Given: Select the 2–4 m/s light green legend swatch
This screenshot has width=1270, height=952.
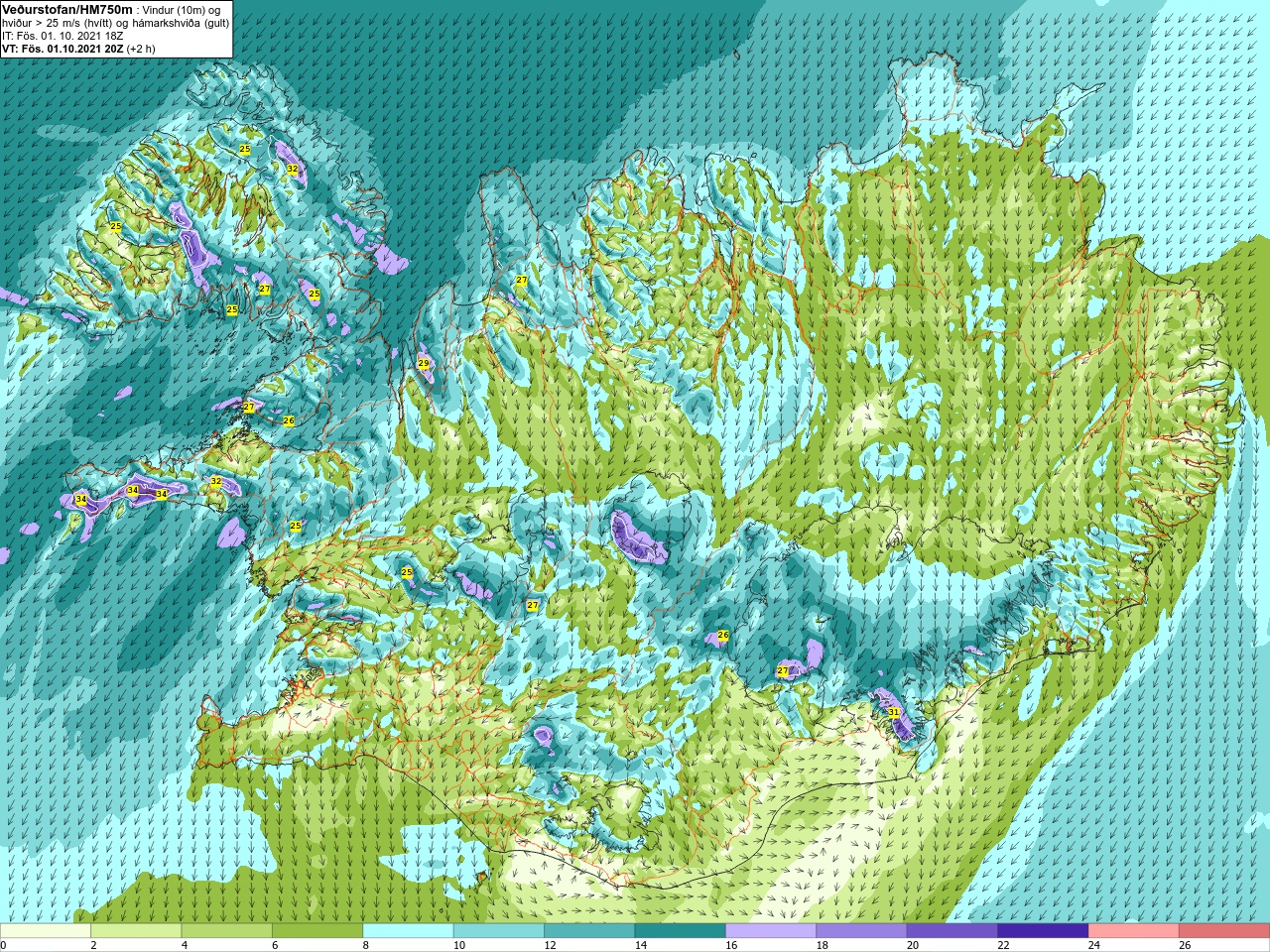Looking at the screenshot, I should pos(136,931).
